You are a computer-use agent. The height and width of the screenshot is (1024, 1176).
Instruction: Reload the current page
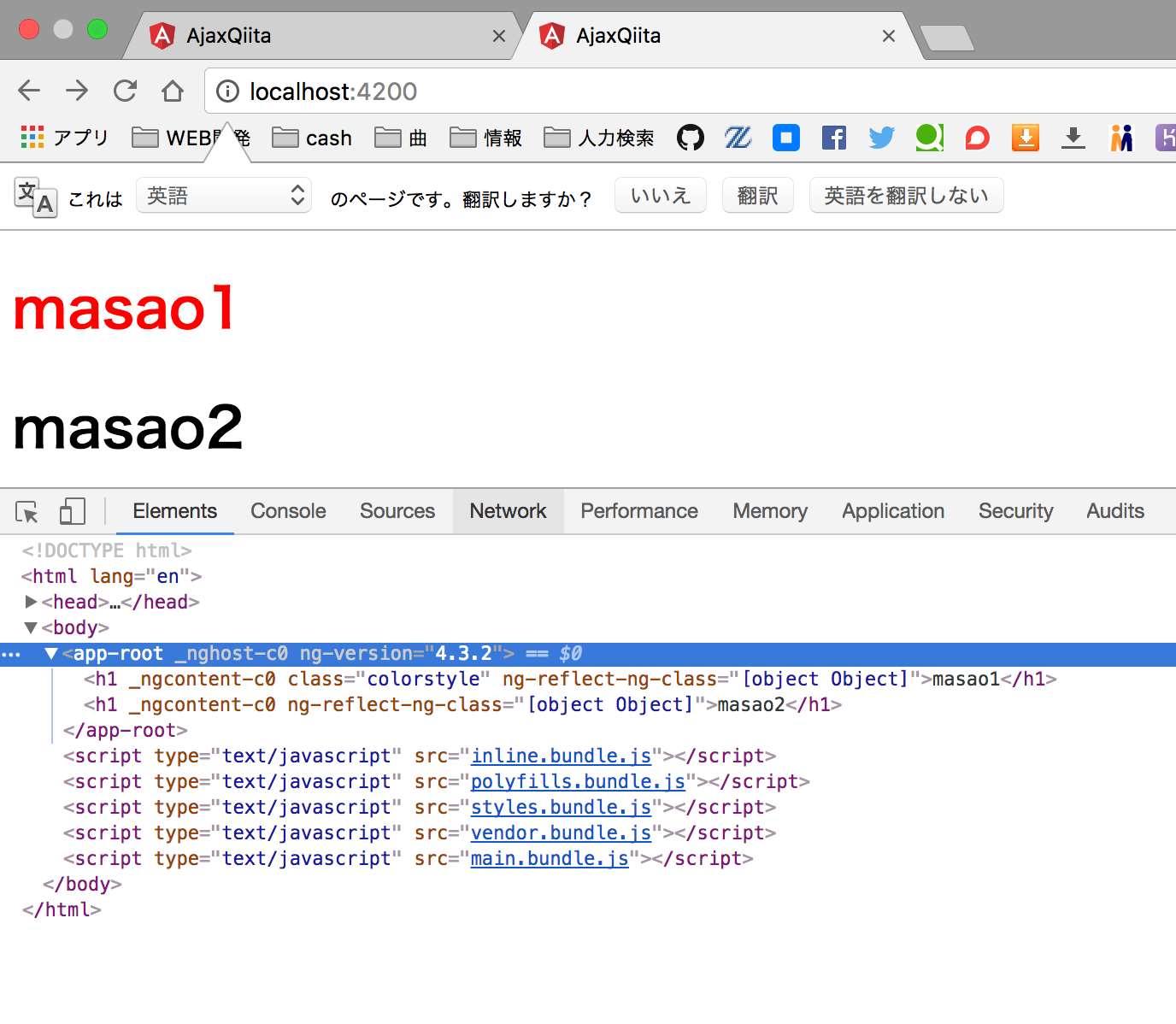coord(125,91)
